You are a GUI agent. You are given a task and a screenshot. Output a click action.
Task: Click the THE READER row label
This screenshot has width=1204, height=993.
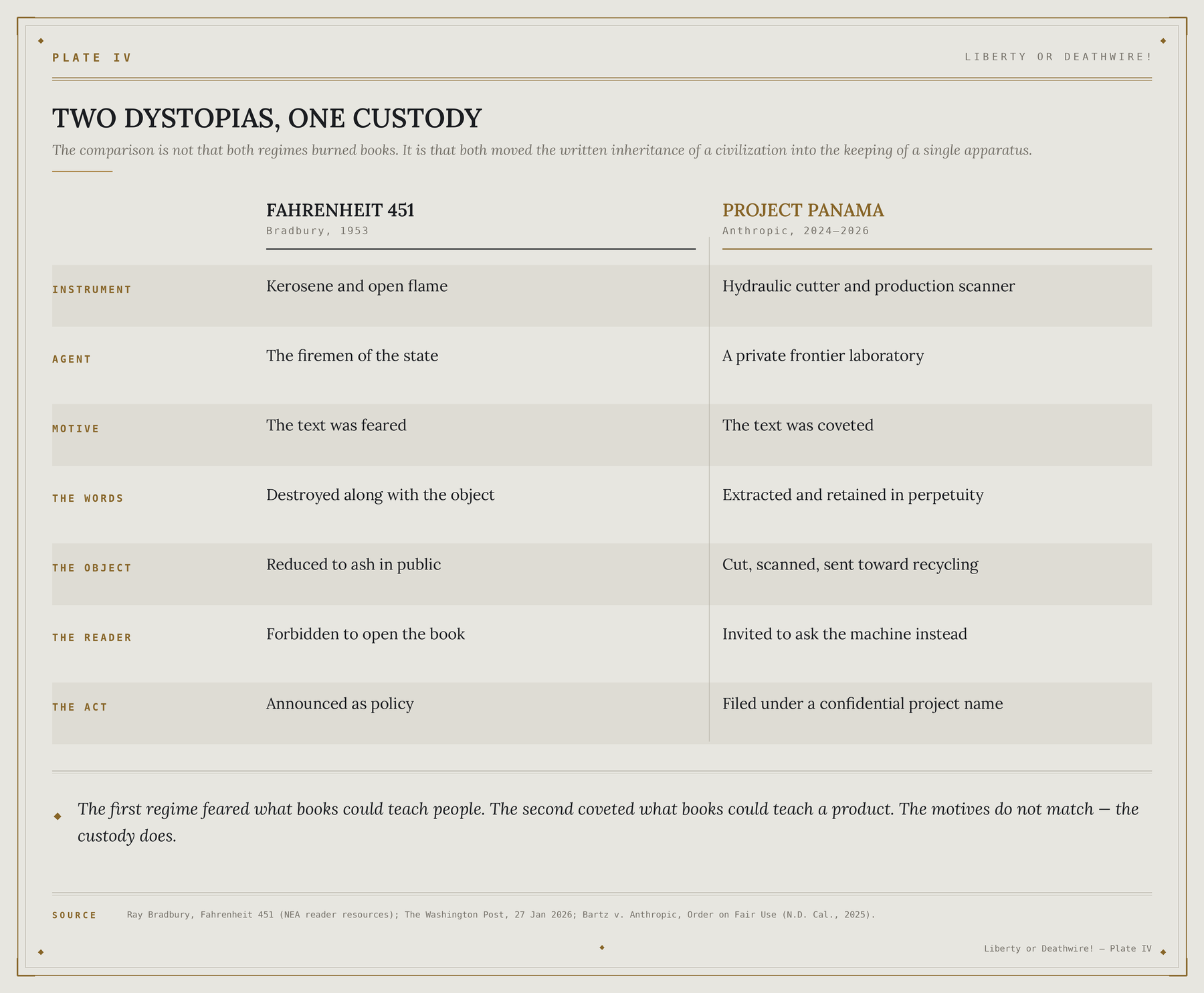click(92, 638)
